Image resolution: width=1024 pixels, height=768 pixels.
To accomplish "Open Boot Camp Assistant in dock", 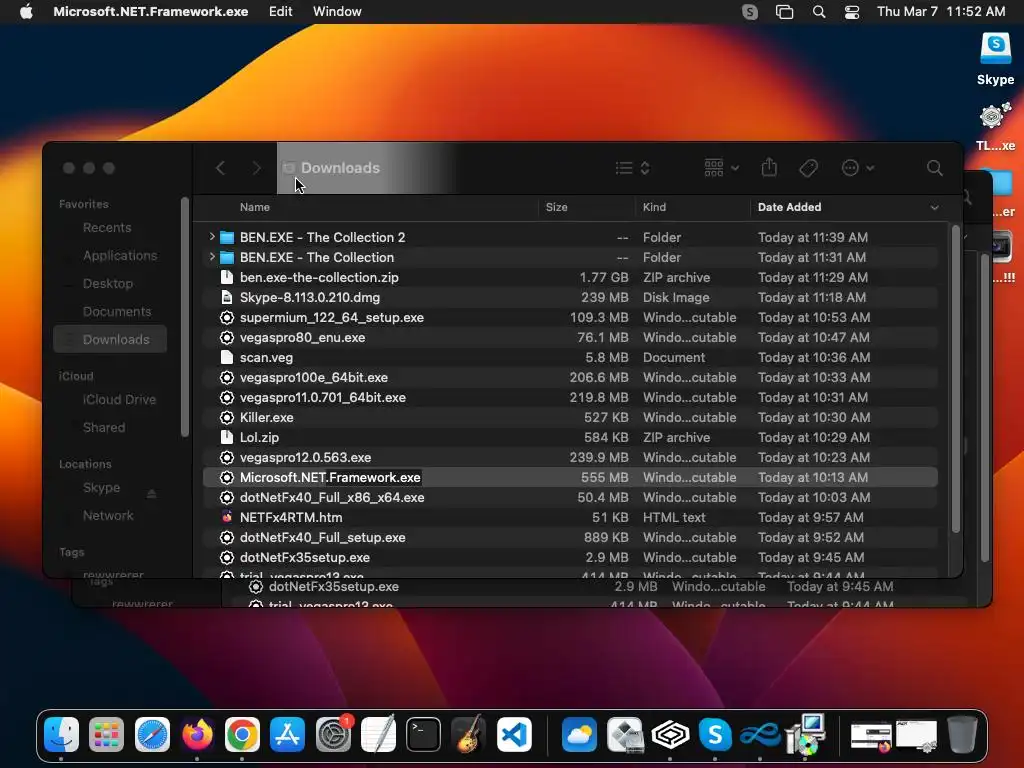I will 625,735.
